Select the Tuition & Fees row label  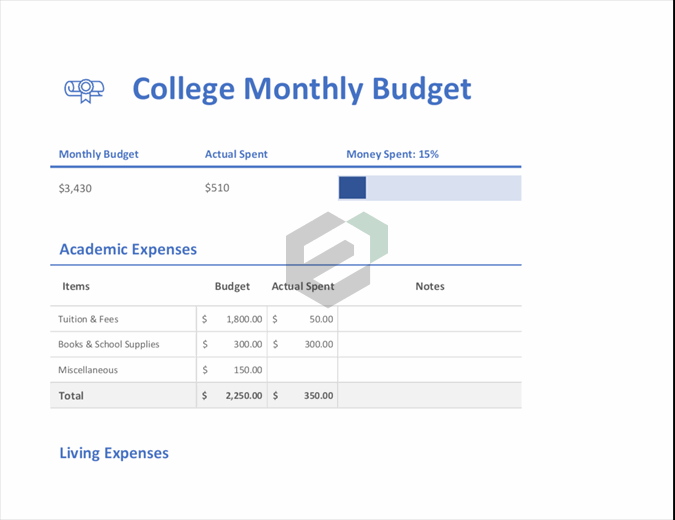point(88,319)
